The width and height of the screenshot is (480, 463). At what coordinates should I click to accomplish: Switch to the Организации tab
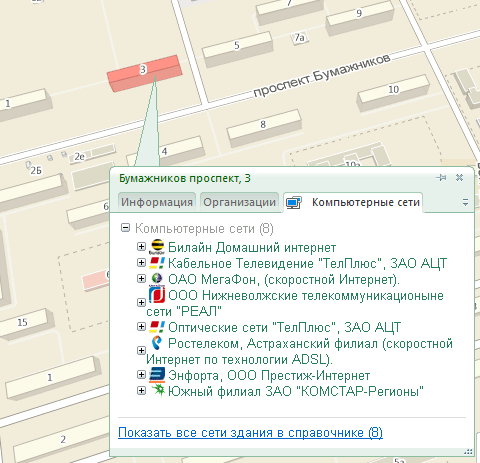tap(239, 202)
